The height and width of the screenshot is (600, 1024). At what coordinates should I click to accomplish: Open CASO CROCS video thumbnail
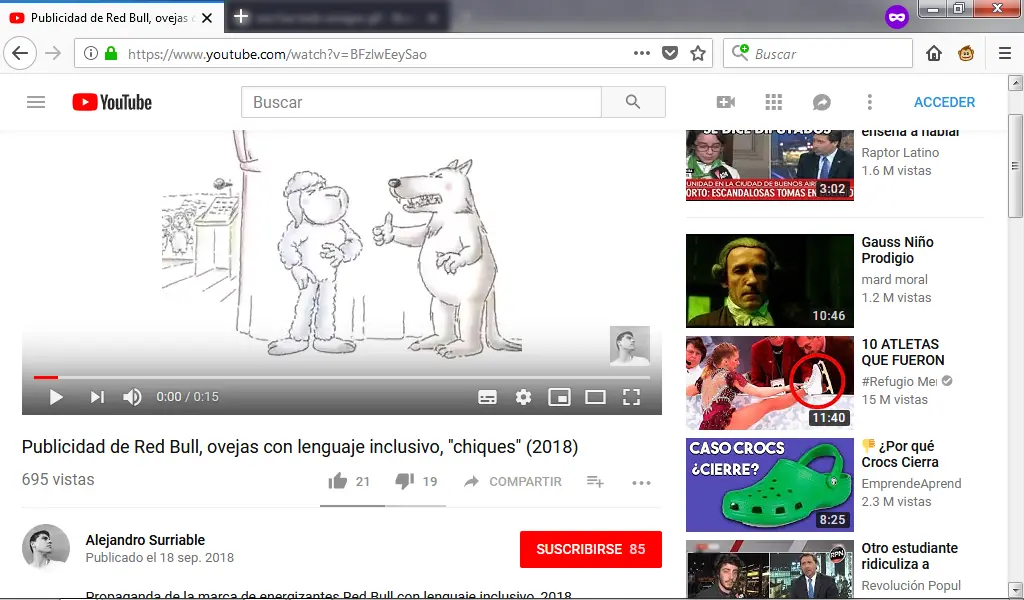pyautogui.click(x=769, y=484)
